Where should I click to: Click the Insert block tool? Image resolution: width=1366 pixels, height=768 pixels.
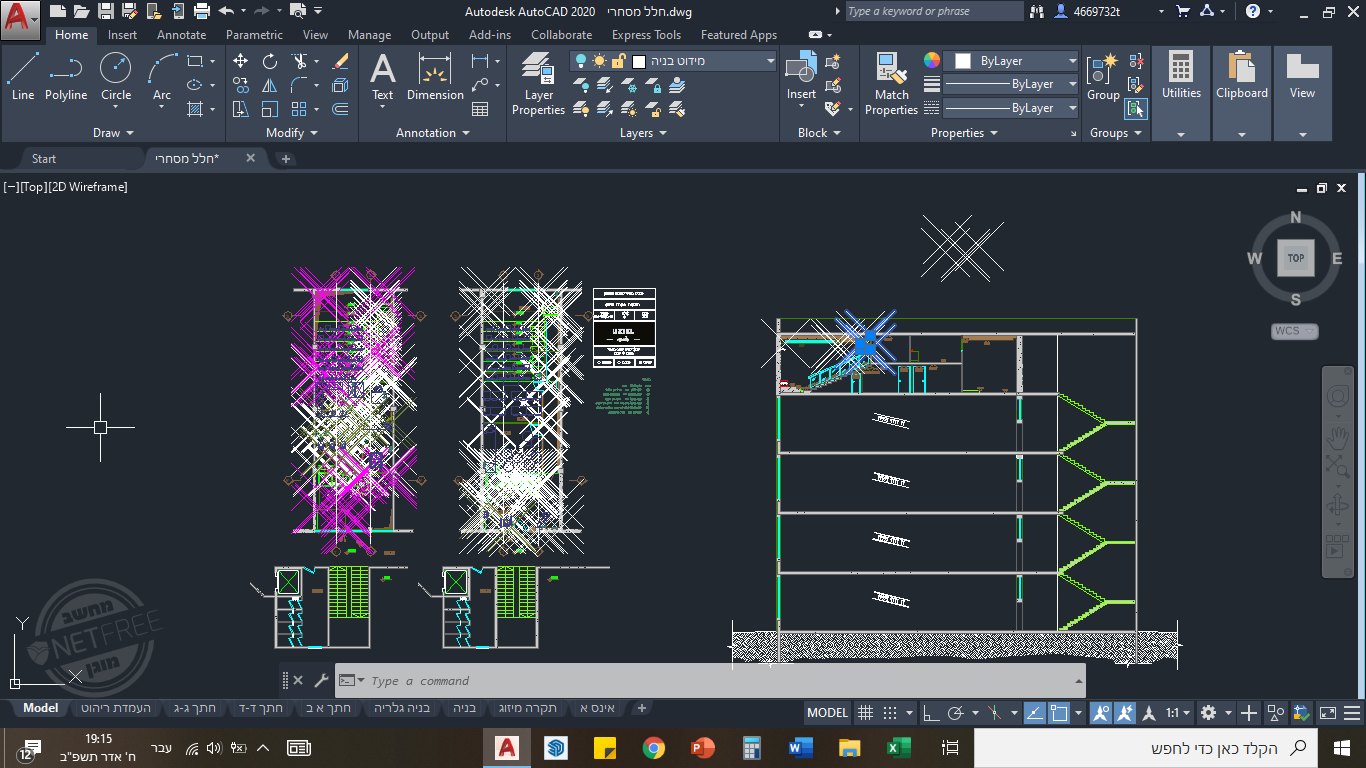[x=801, y=77]
